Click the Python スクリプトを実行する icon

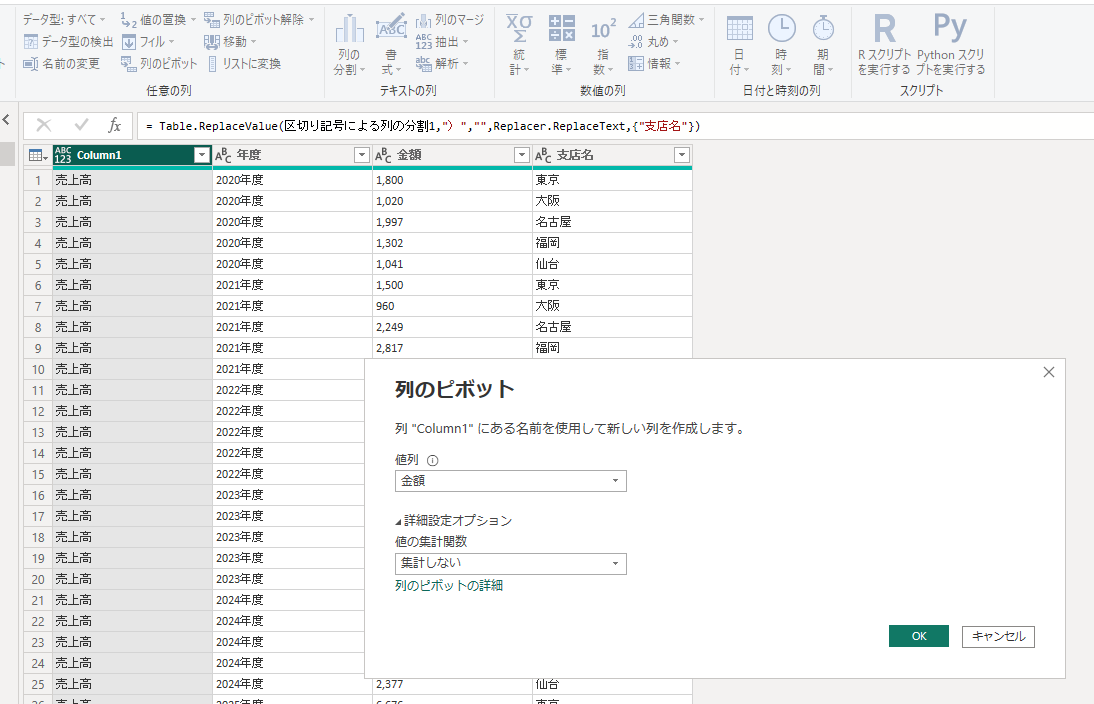tap(949, 28)
